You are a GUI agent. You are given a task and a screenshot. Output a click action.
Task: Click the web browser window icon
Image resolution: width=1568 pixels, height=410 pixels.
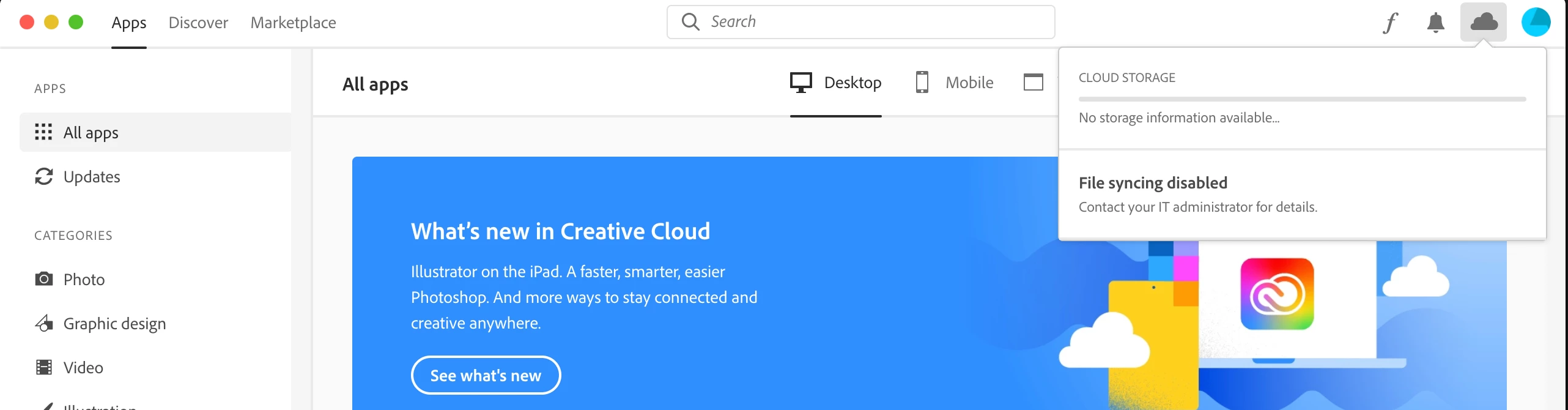point(1034,82)
